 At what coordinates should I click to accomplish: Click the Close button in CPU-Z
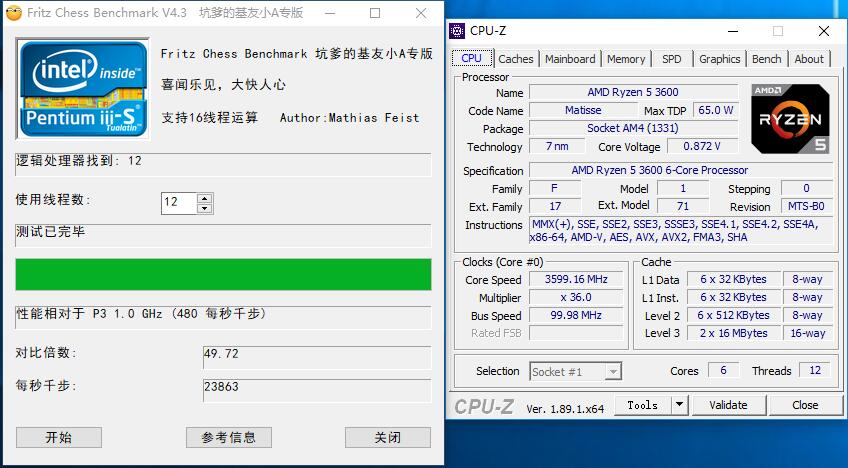tap(805, 405)
